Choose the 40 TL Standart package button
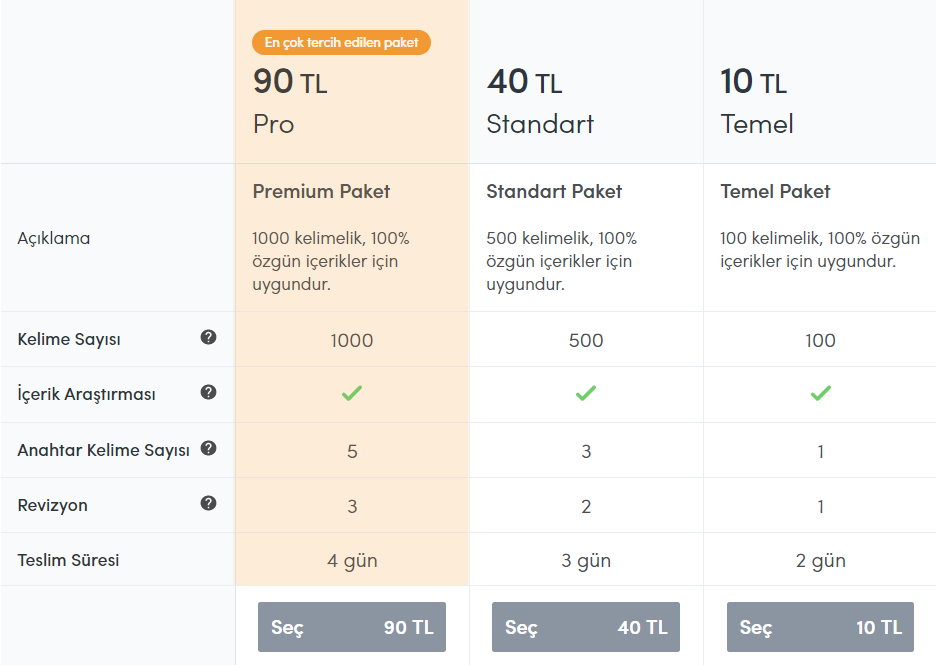 click(586, 627)
